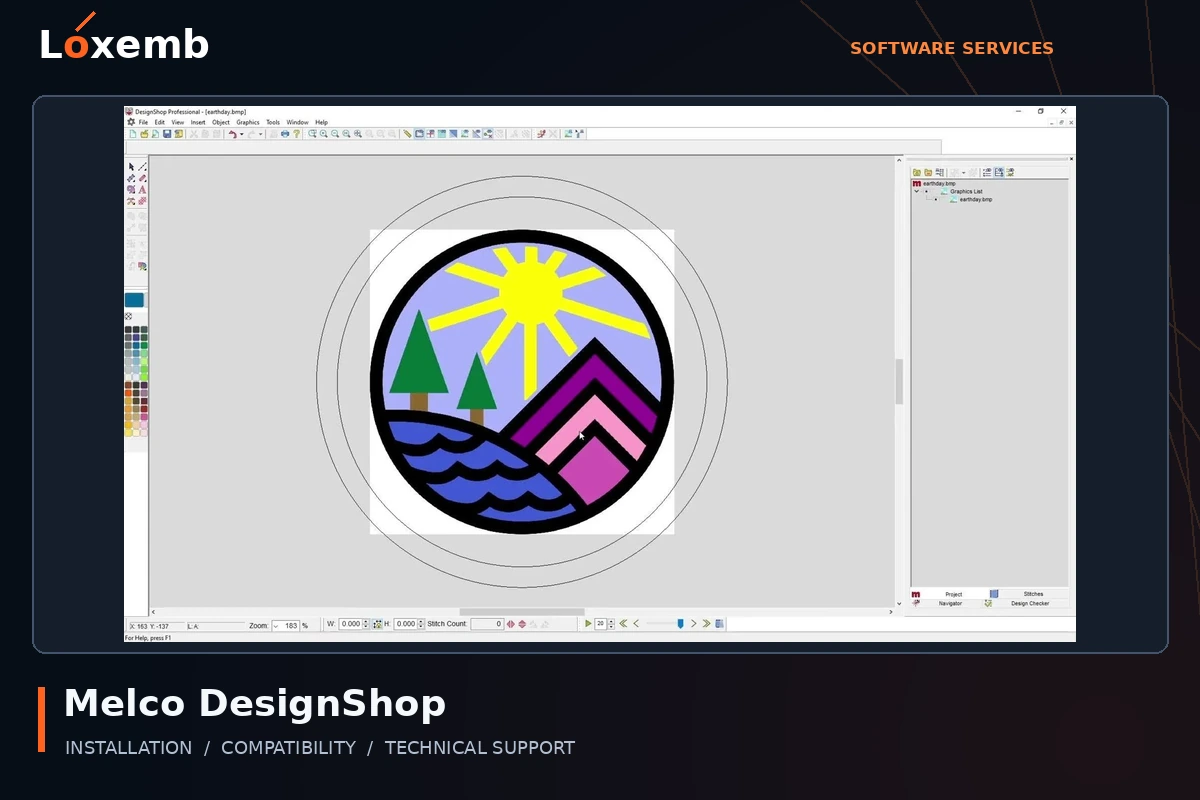Click the vertical scrollbar thumb beside the canvas
This screenshot has width=1200, height=800.
click(x=899, y=381)
